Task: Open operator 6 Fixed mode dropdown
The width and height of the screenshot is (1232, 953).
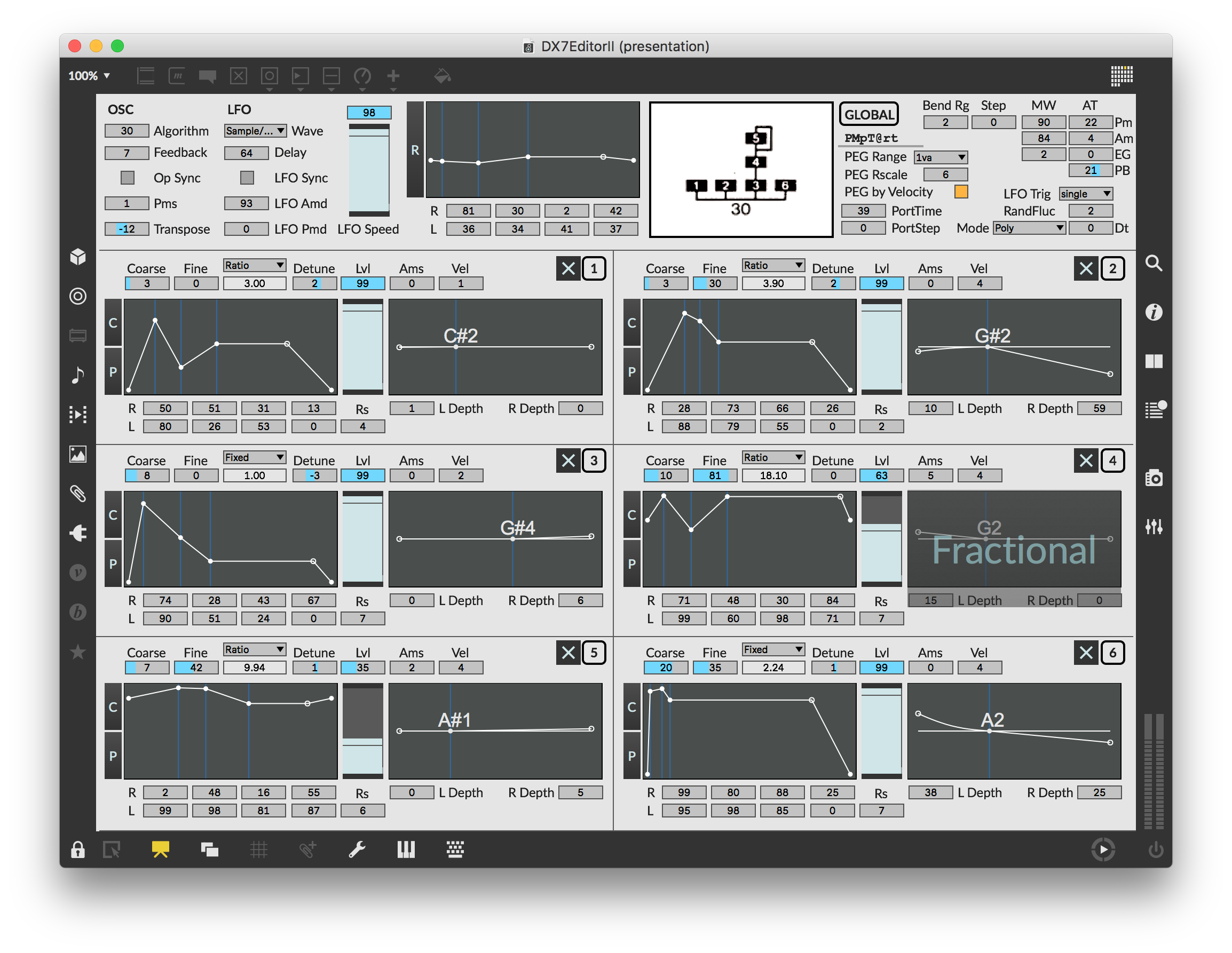Action: coord(773,649)
